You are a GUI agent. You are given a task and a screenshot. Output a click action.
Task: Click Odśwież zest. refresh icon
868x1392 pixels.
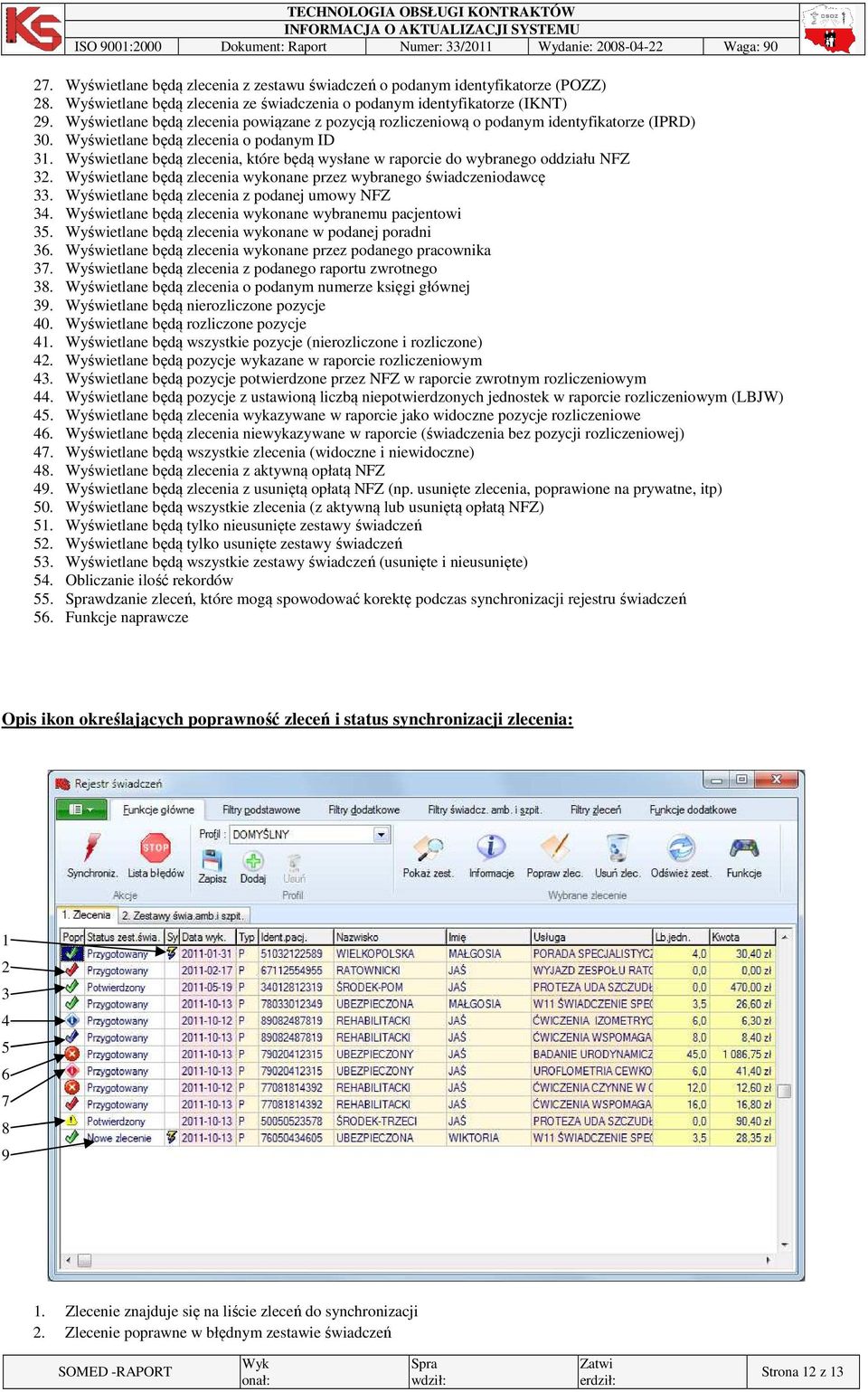point(681,848)
